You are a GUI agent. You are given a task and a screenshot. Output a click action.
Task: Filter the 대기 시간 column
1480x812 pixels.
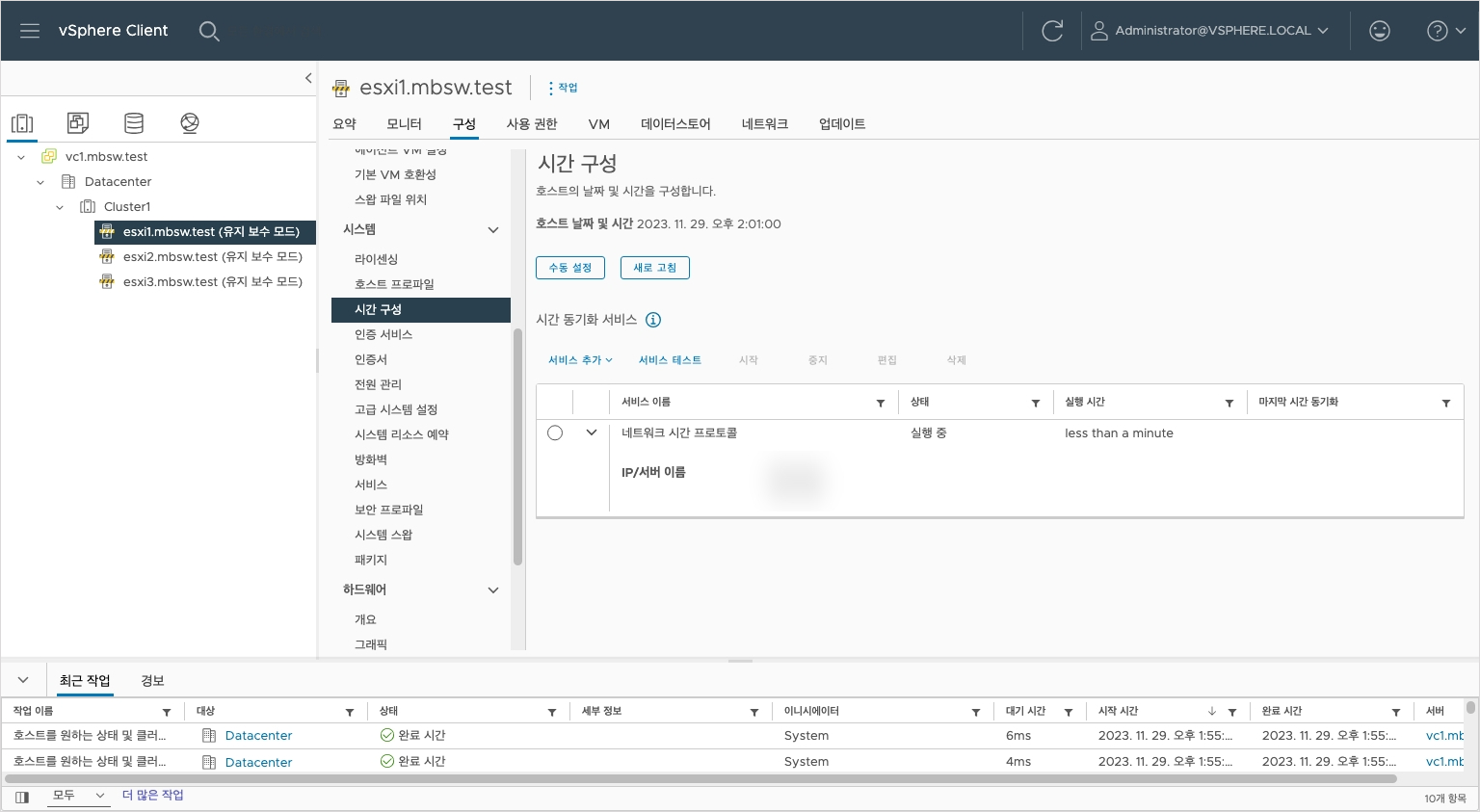click(1069, 713)
